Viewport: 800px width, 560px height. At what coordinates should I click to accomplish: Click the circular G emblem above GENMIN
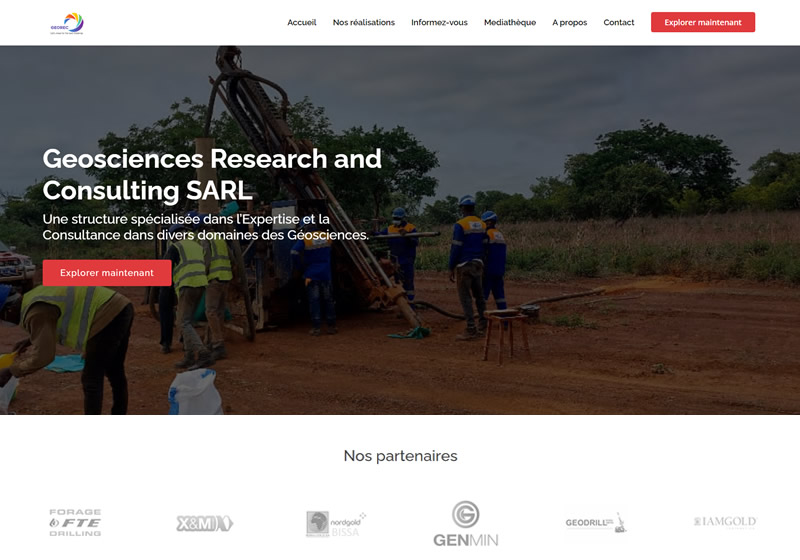[465, 514]
